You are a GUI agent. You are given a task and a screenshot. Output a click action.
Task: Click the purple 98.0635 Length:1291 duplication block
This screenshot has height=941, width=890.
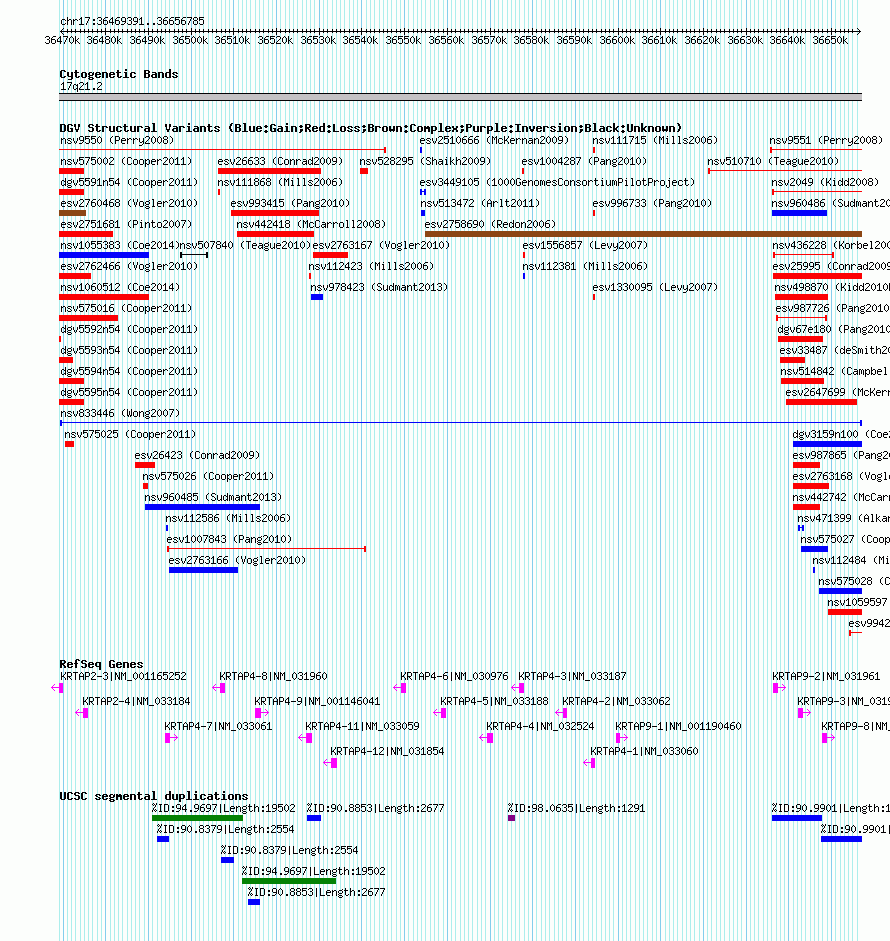pyautogui.click(x=511, y=818)
